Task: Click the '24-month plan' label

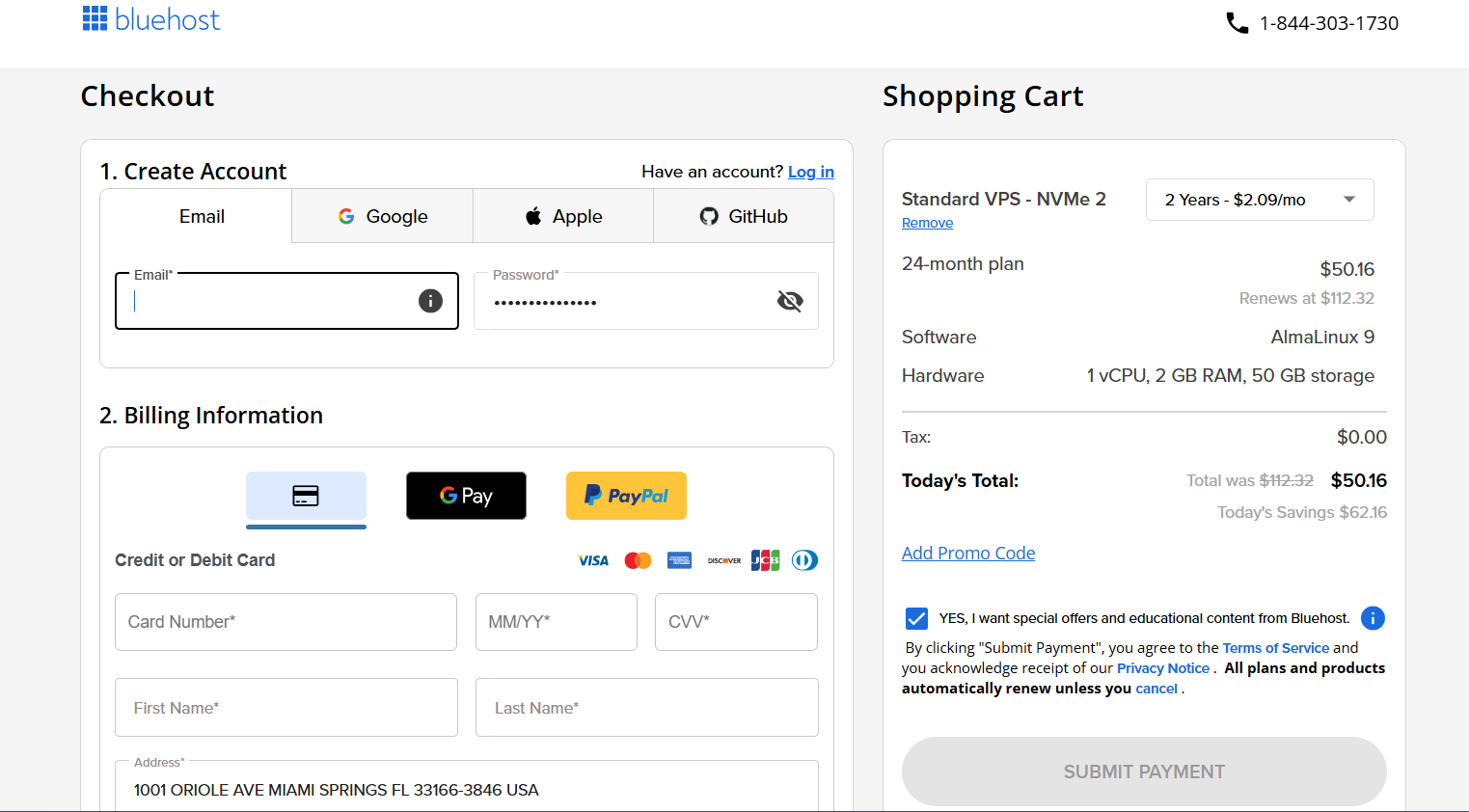Action: (963, 263)
